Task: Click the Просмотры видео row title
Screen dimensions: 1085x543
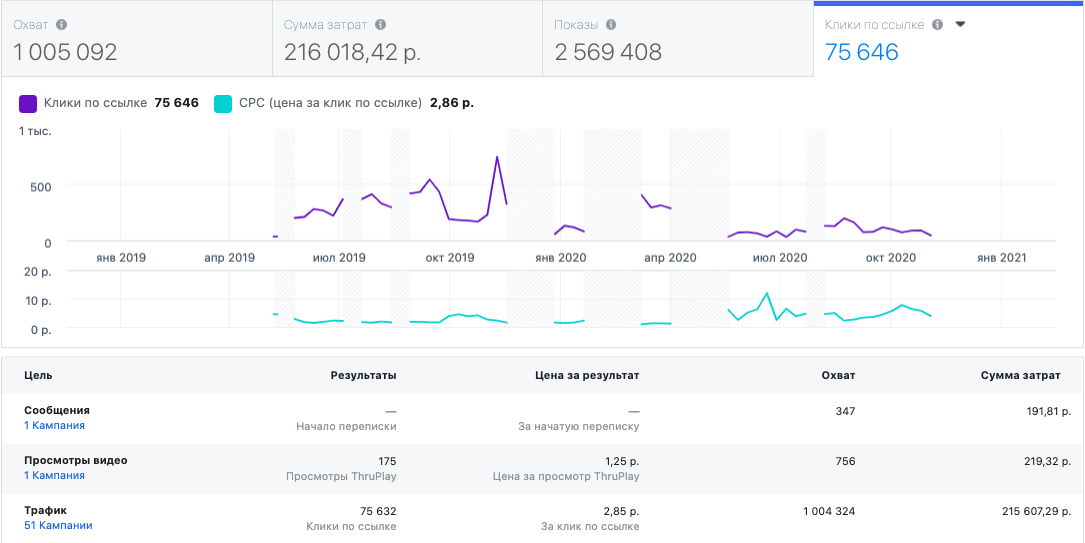Action: point(75,460)
